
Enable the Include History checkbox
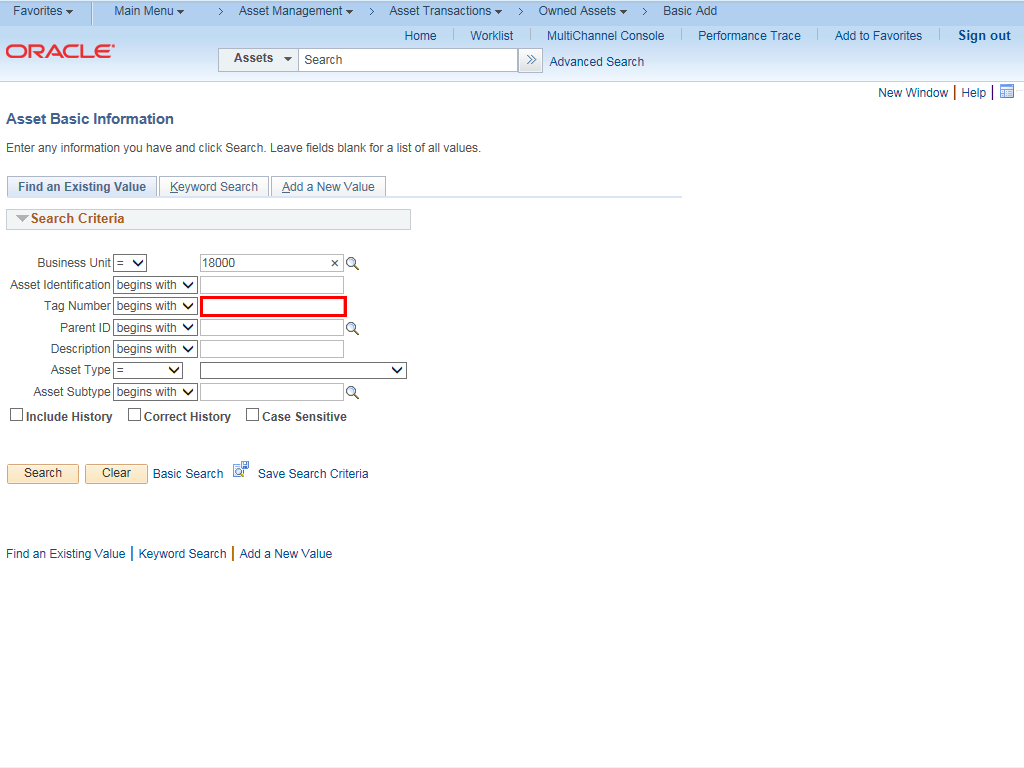16,415
